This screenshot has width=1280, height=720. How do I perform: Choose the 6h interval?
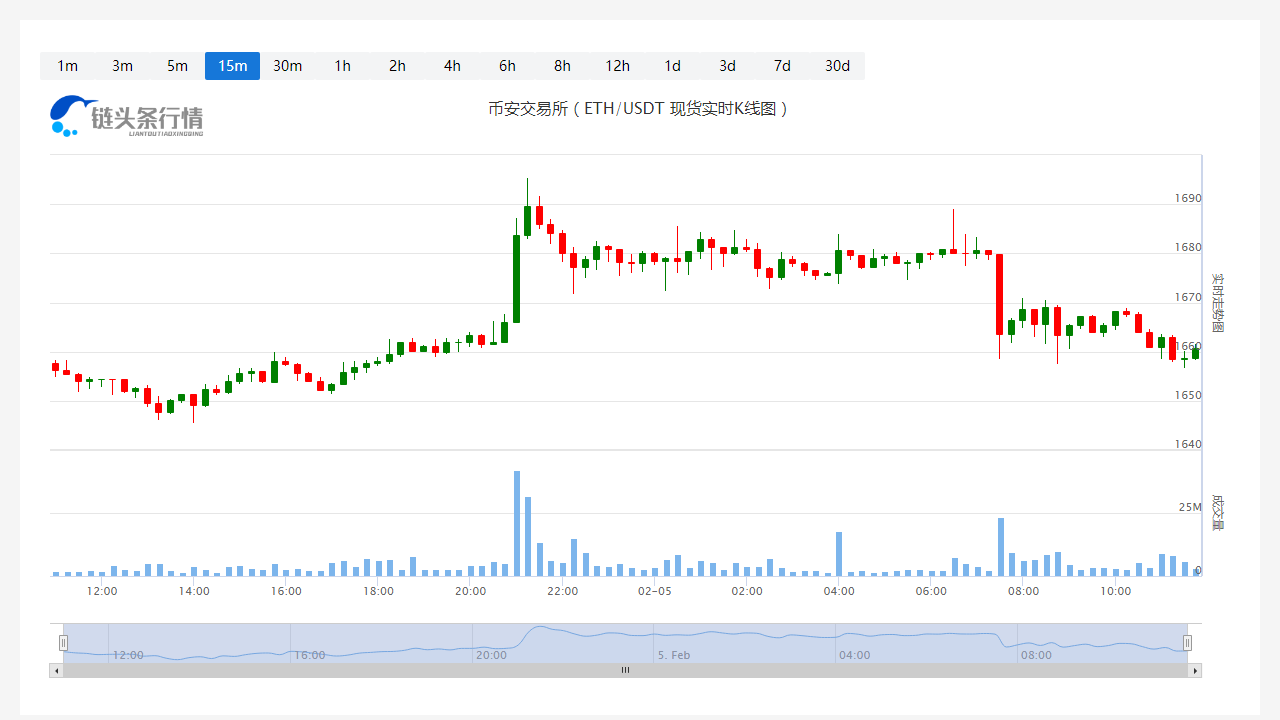tap(507, 66)
